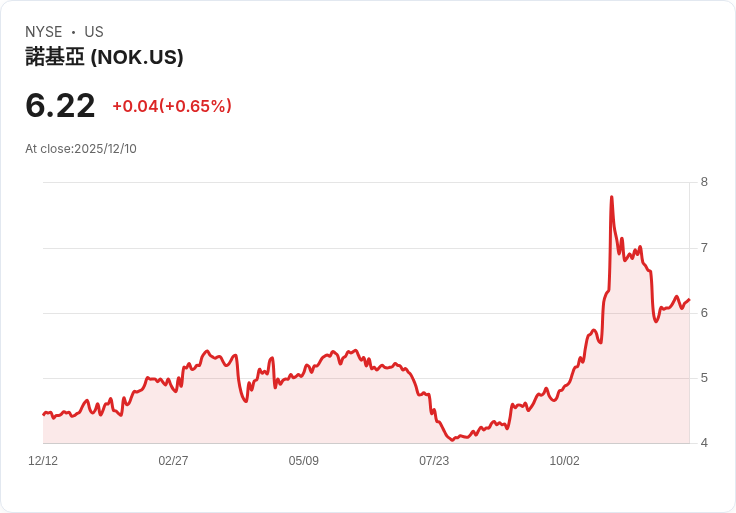Image resolution: width=736 pixels, height=513 pixels.
Task: Click the 6.22 current price value
Action: tap(60, 106)
